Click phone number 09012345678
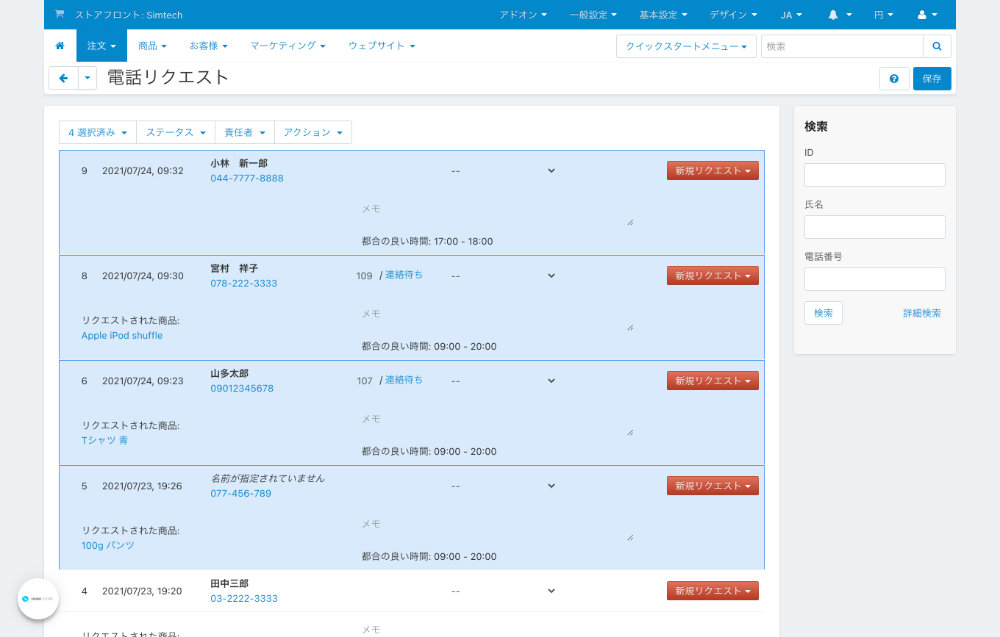Screen dimensions: 1000x637 pyautogui.click(x=242, y=388)
